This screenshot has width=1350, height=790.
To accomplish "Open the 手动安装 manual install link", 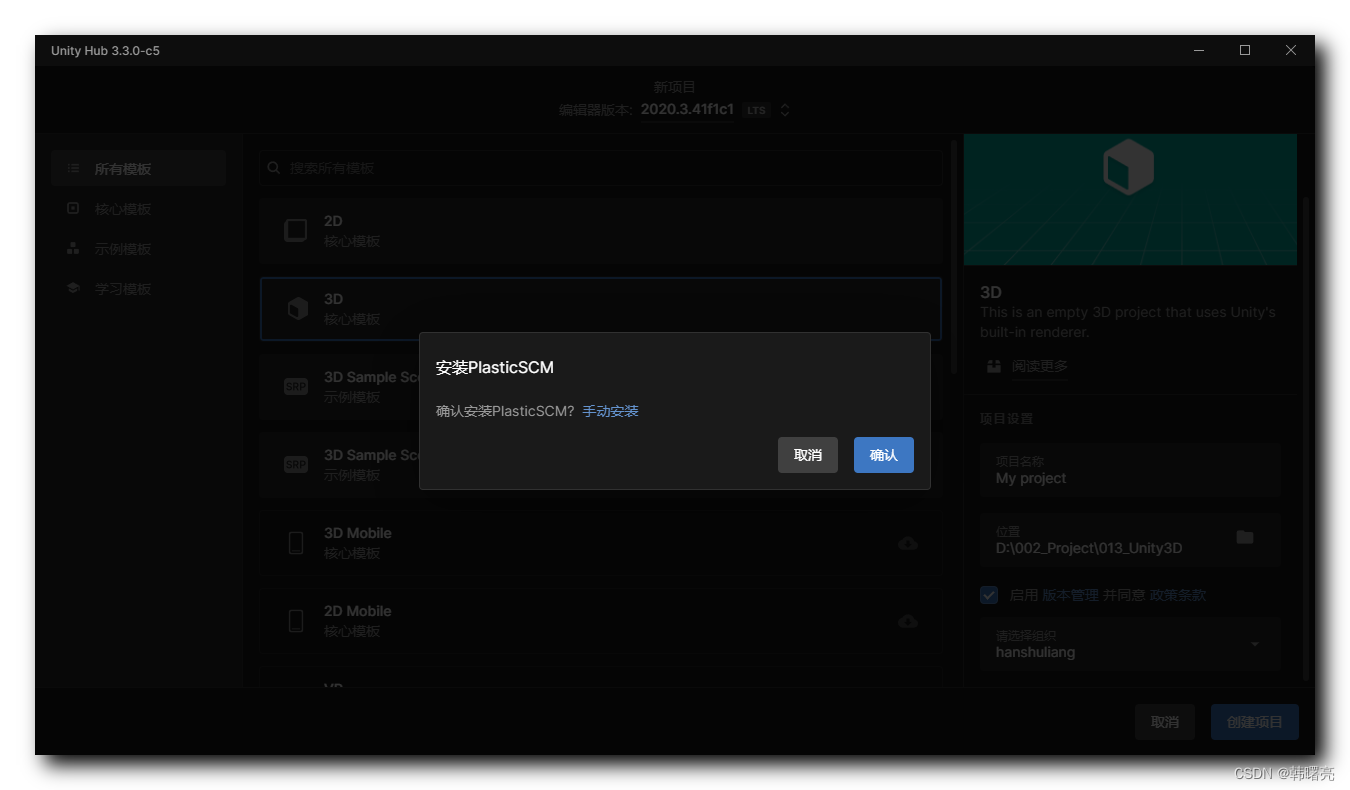I will 610,411.
